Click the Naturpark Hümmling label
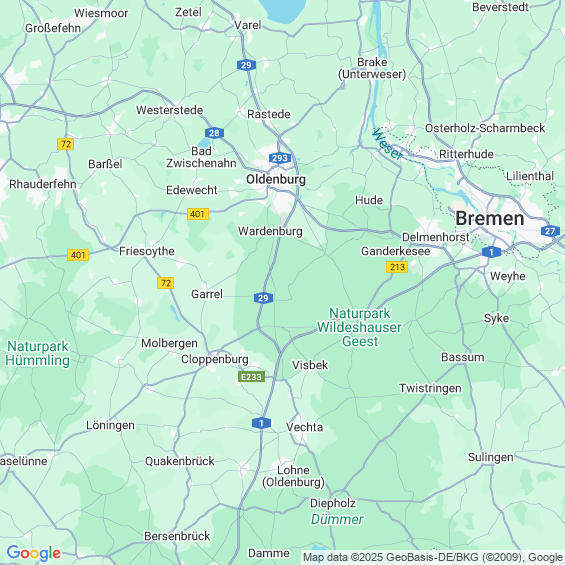The width and height of the screenshot is (565, 565). click(x=37, y=353)
